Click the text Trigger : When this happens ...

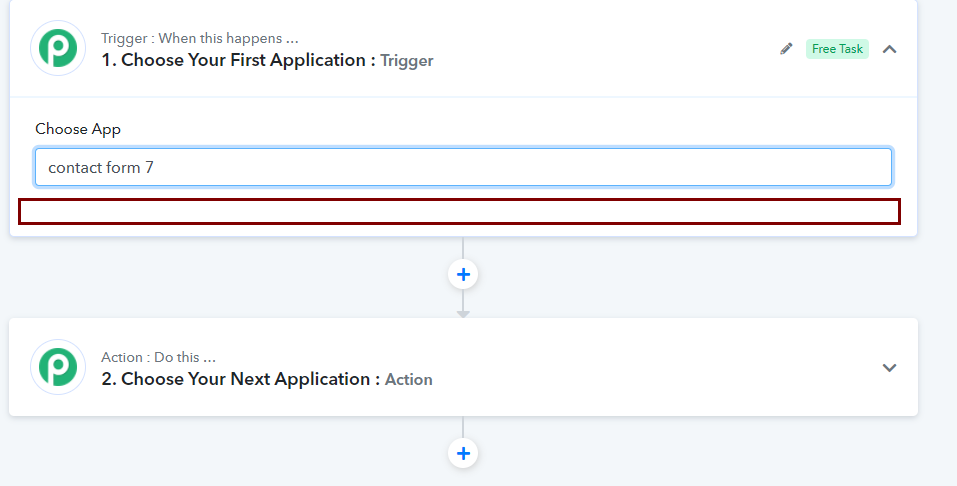200,38
